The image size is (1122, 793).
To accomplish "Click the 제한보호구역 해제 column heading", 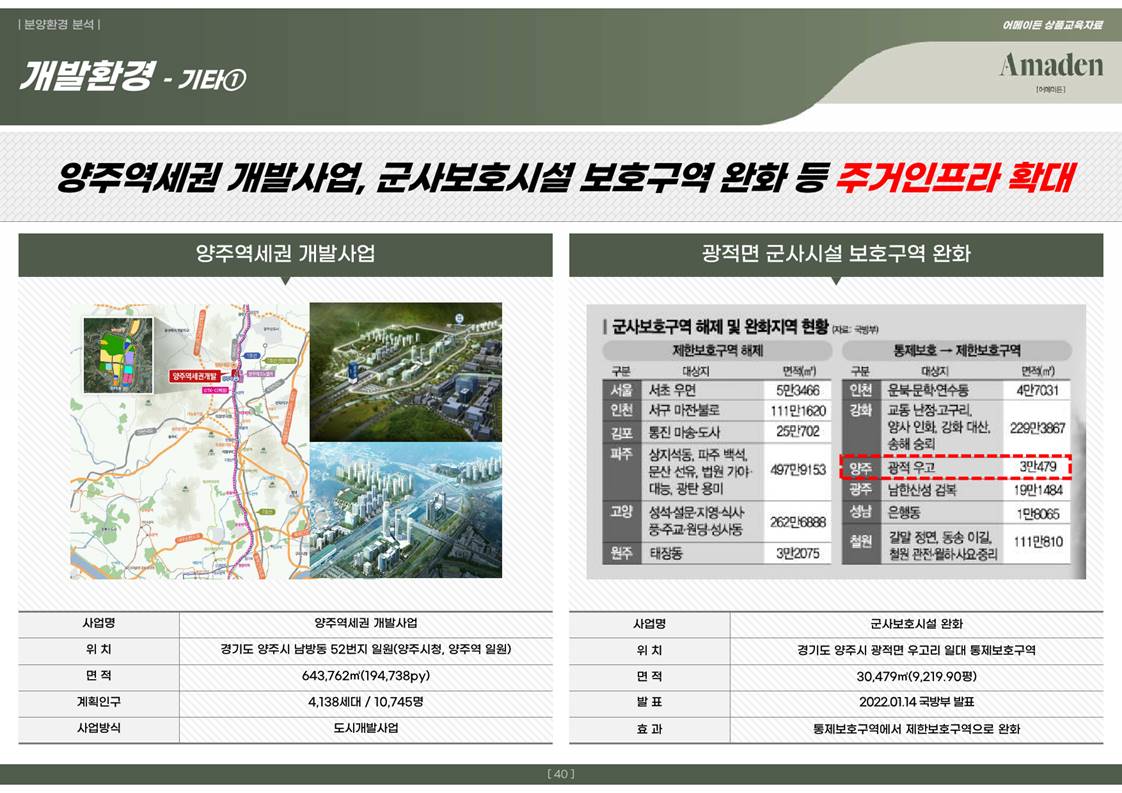I will pyautogui.click(x=716, y=351).
